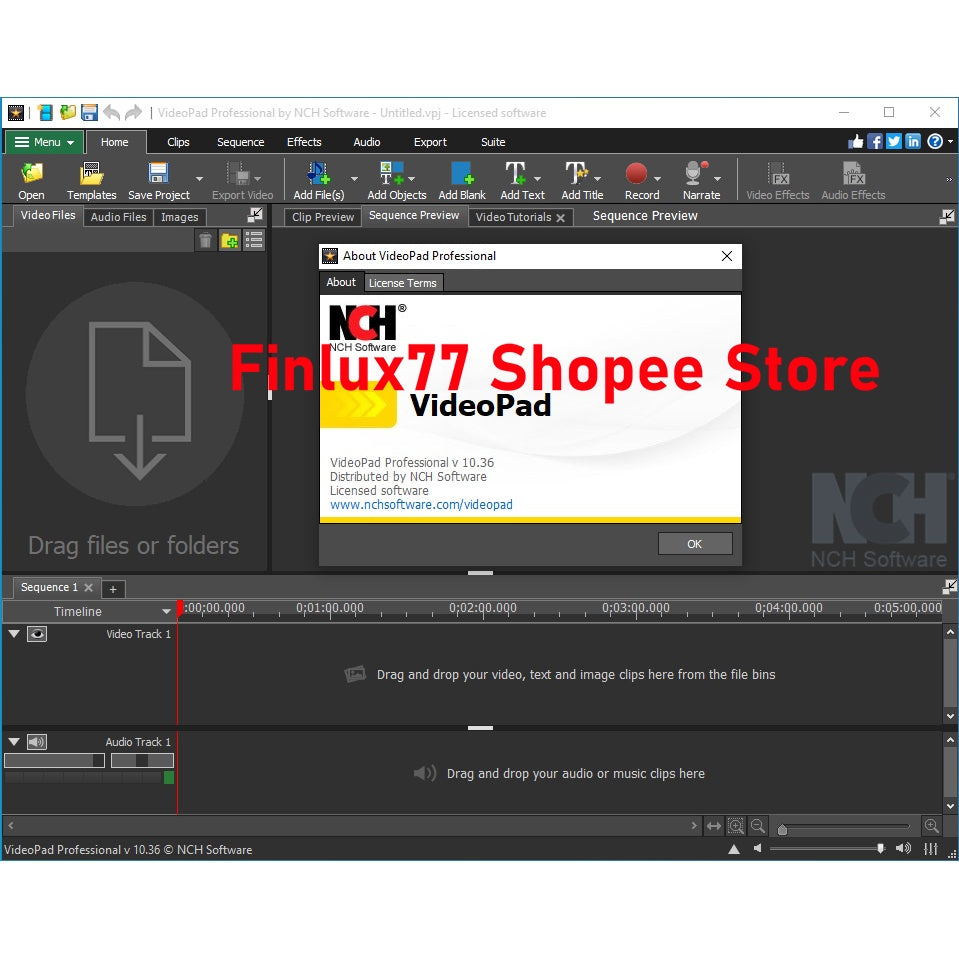The image size is (959, 959).
Task: Open the green Menu dropdown
Action: pos(43,142)
